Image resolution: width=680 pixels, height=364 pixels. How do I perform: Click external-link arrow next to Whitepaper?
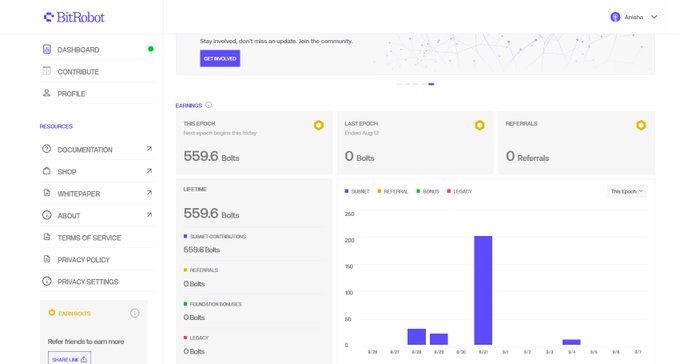[x=149, y=193]
